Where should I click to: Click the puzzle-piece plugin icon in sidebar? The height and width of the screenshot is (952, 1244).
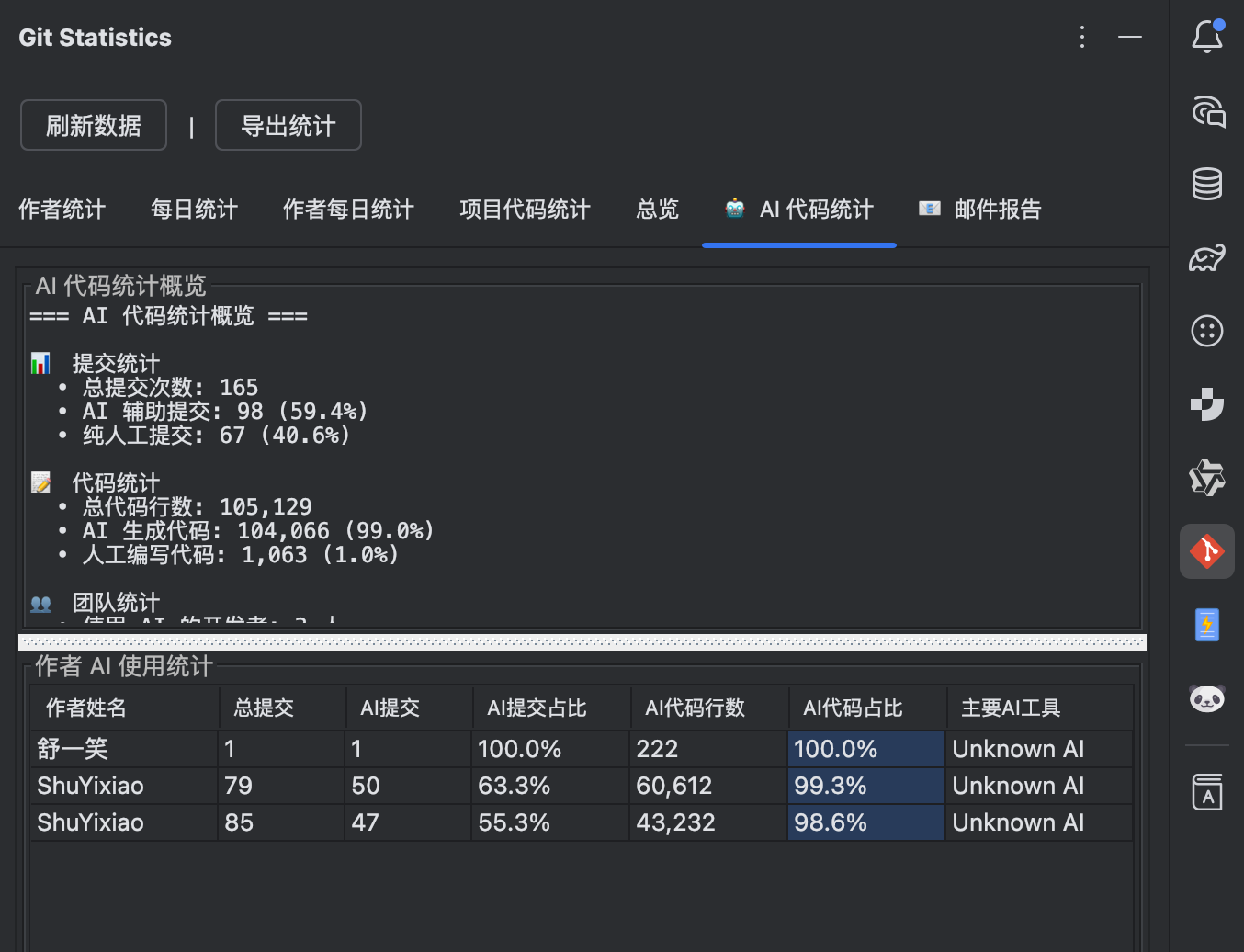(1206, 404)
